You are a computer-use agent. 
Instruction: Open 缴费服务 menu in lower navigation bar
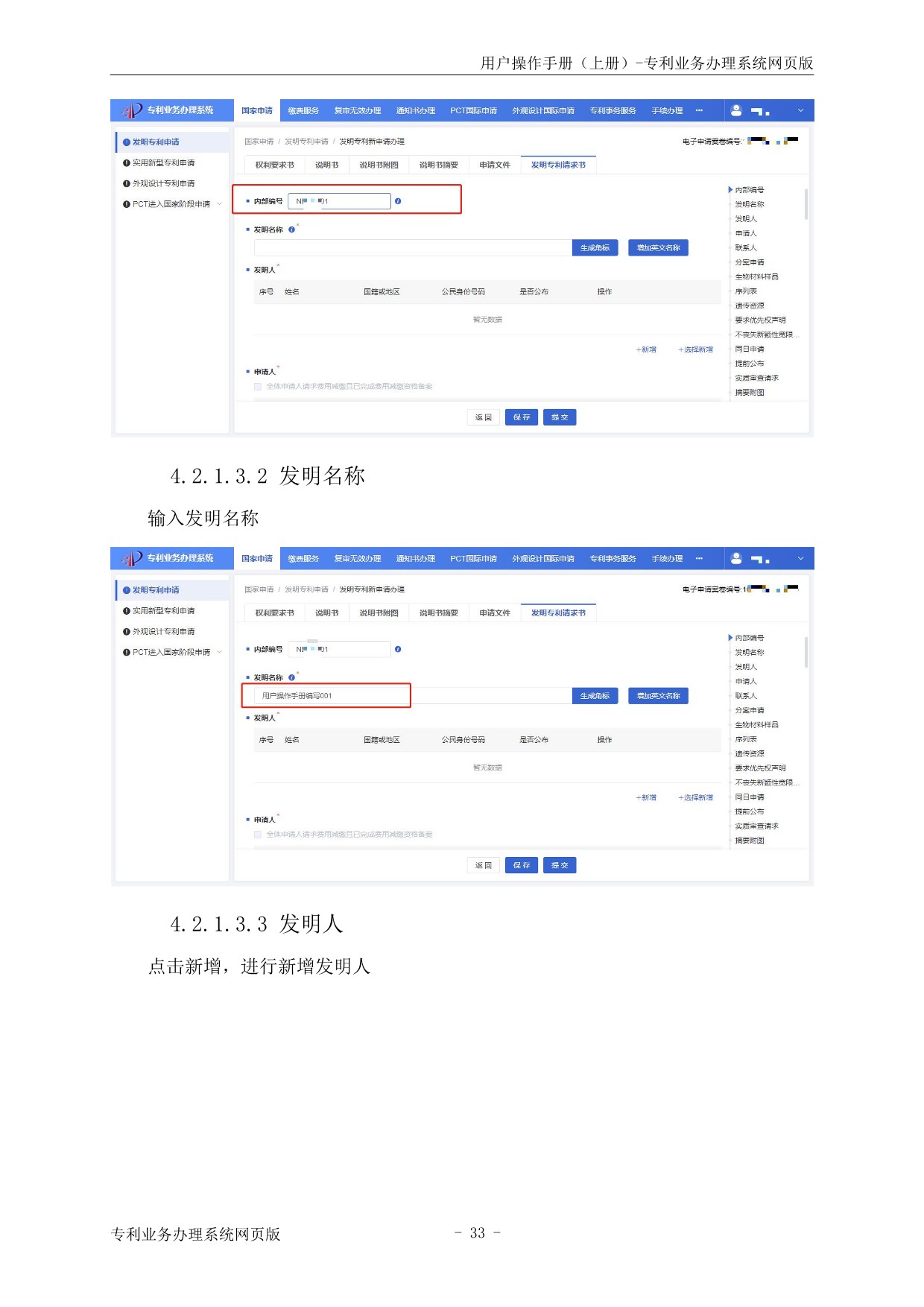coord(303,558)
